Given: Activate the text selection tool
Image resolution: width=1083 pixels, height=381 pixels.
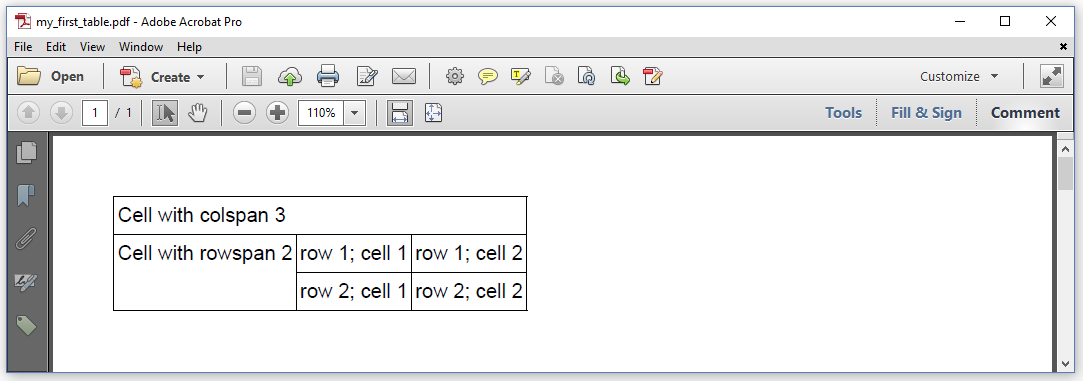Looking at the screenshot, I should (165, 113).
